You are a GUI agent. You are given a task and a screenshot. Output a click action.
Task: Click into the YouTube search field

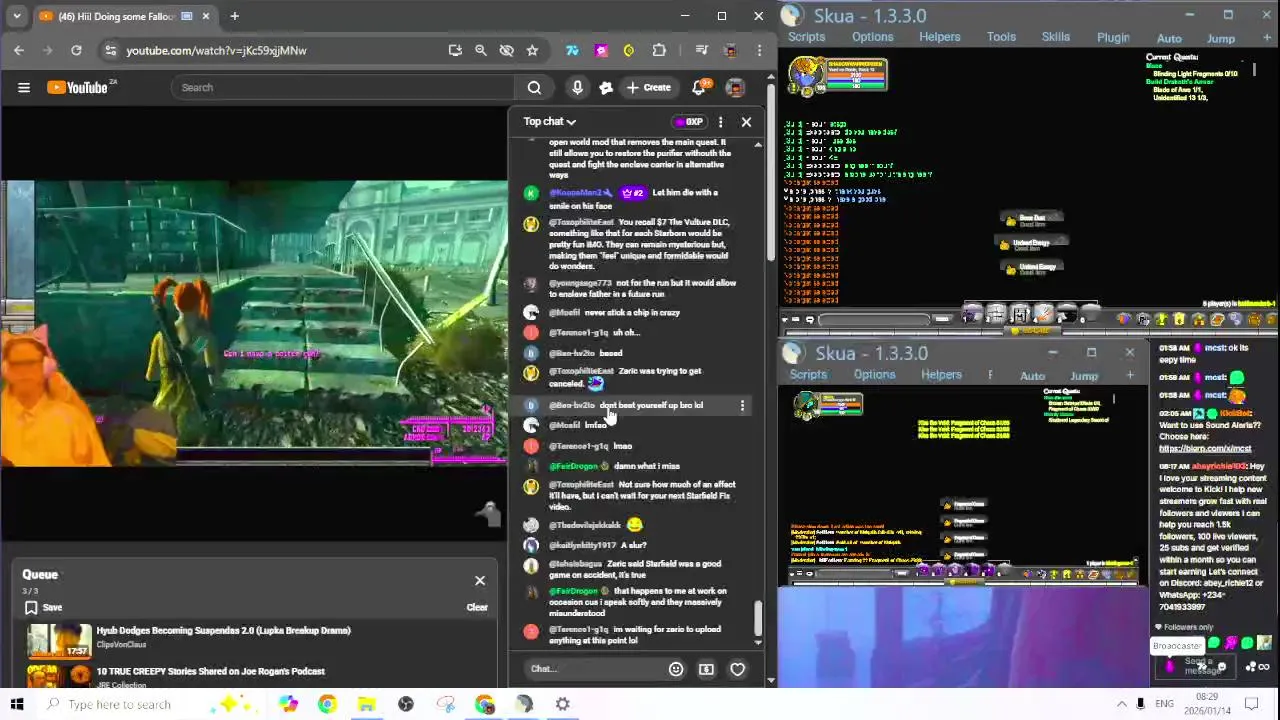342,88
